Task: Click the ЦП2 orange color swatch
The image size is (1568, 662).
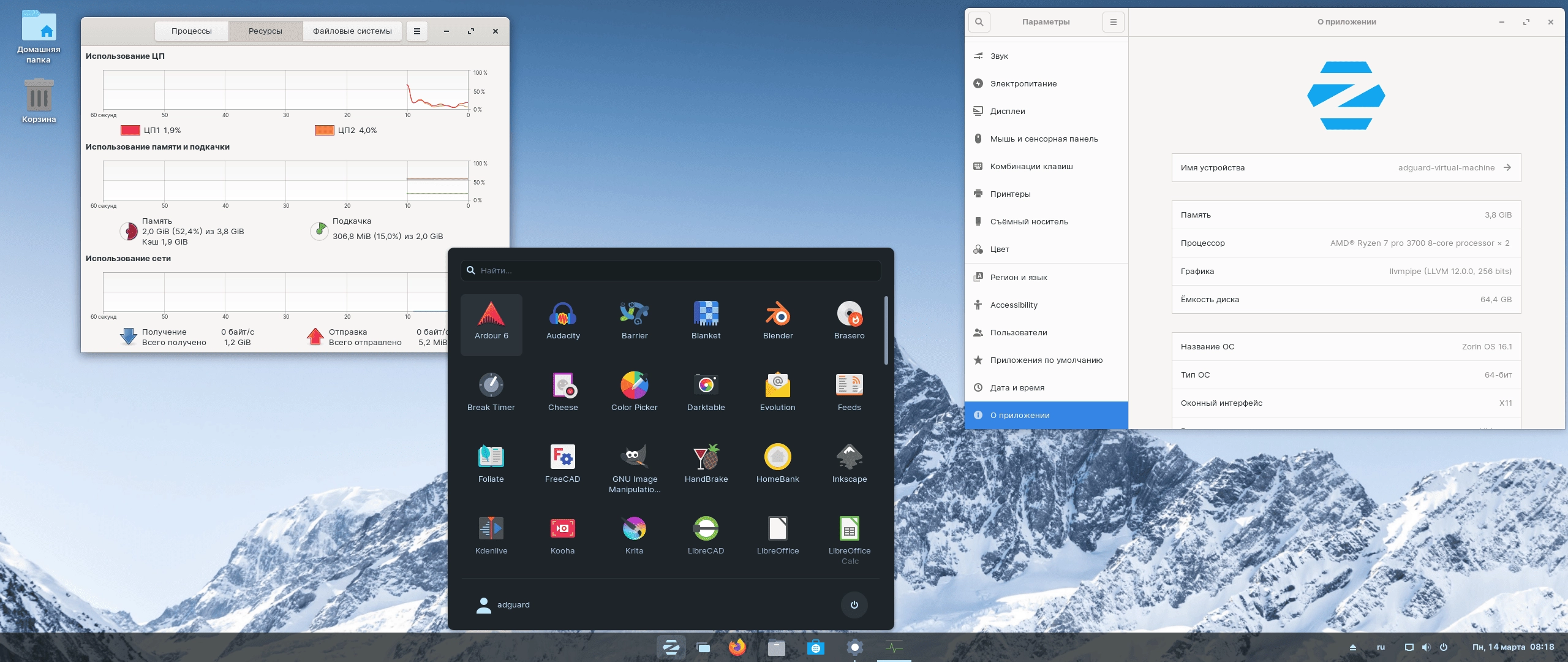Action: [x=325, y=130]
